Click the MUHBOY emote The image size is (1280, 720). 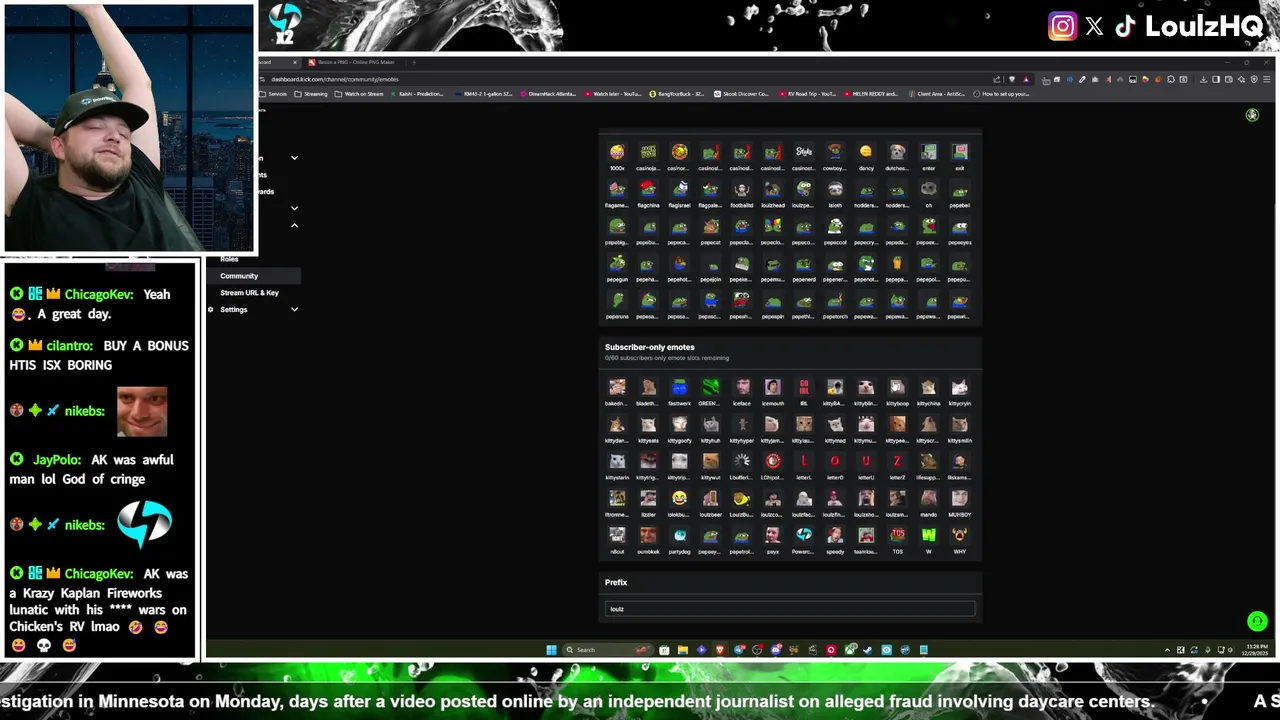[x=960, y=499]
